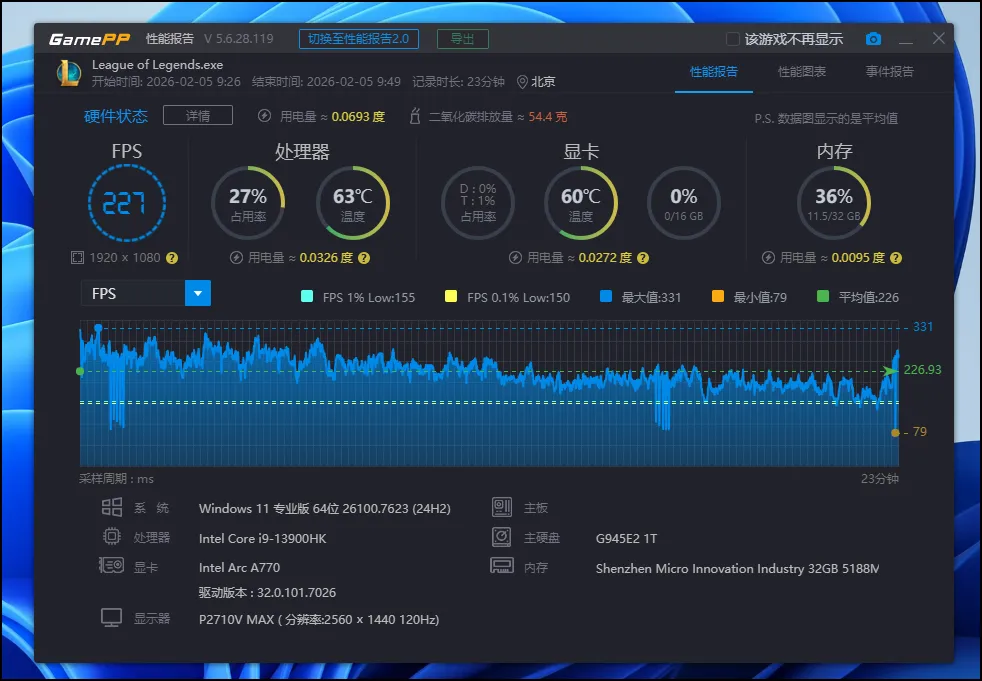Click the motherboard icon in the specs list

tap(502, 507)
